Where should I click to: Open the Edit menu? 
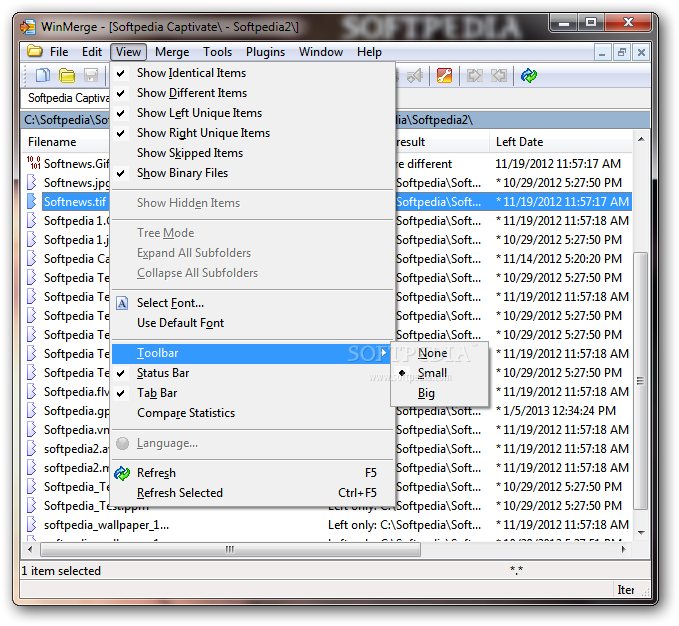point(92,52)
